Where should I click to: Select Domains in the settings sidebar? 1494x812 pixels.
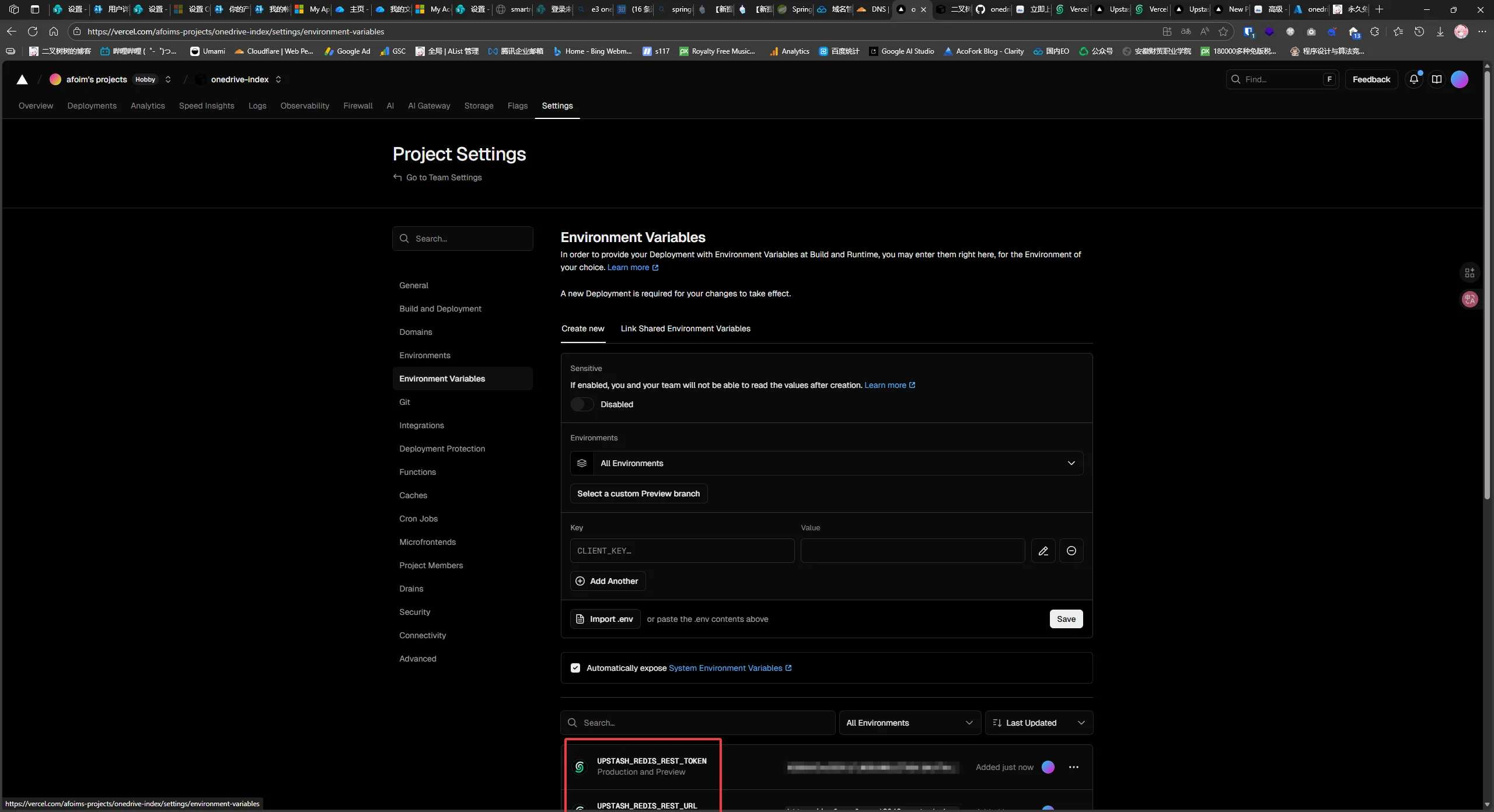pos(416,332)
